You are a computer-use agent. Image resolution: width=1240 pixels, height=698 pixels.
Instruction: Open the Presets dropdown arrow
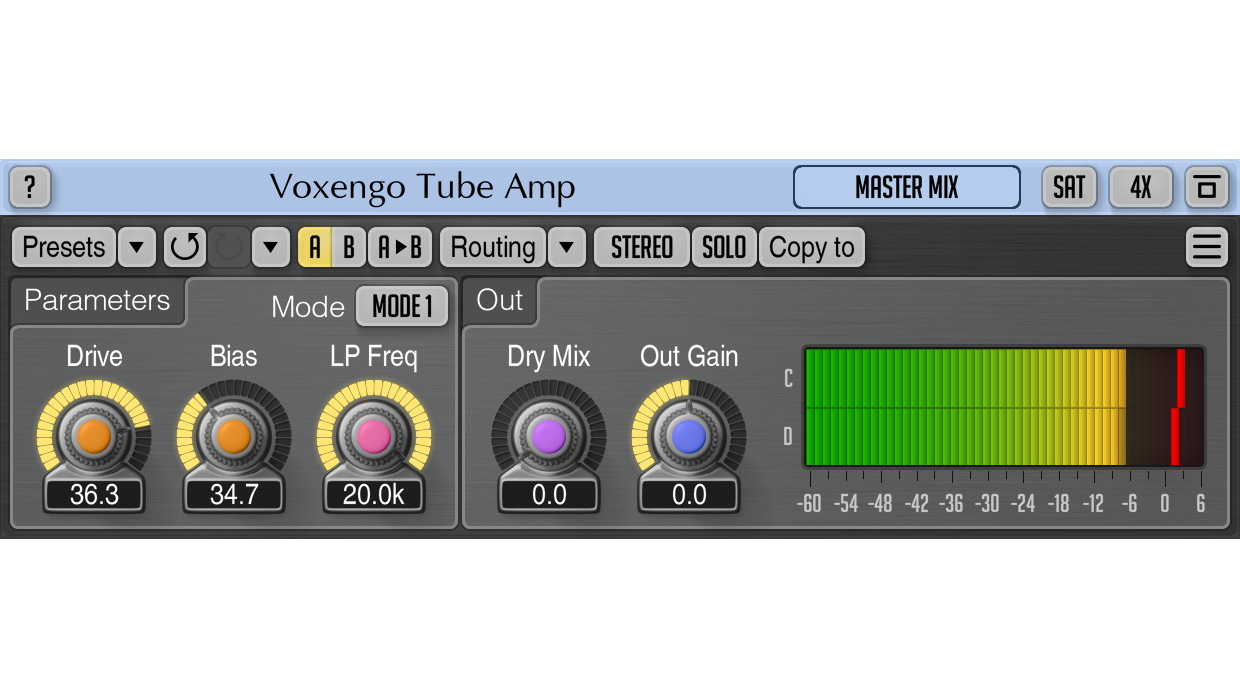(137, 247)
